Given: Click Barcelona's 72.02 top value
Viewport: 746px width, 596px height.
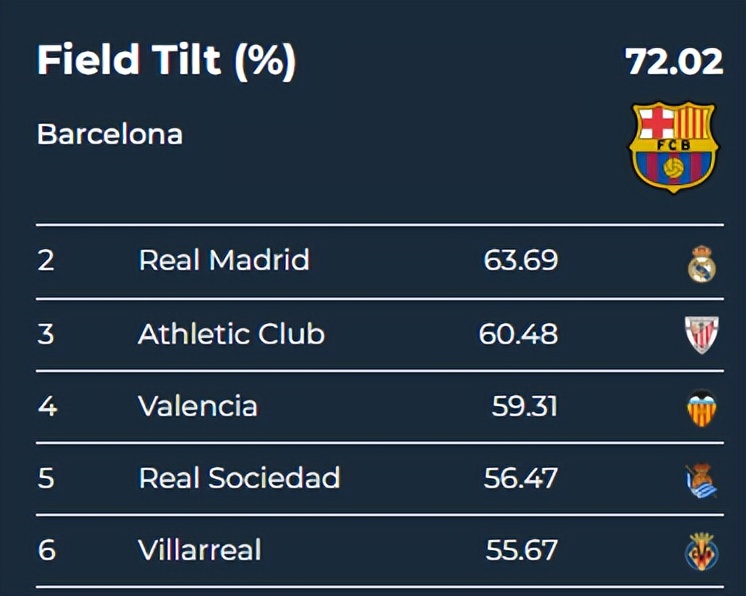Looking at the screenshot, I should click(x=674, y=62).
